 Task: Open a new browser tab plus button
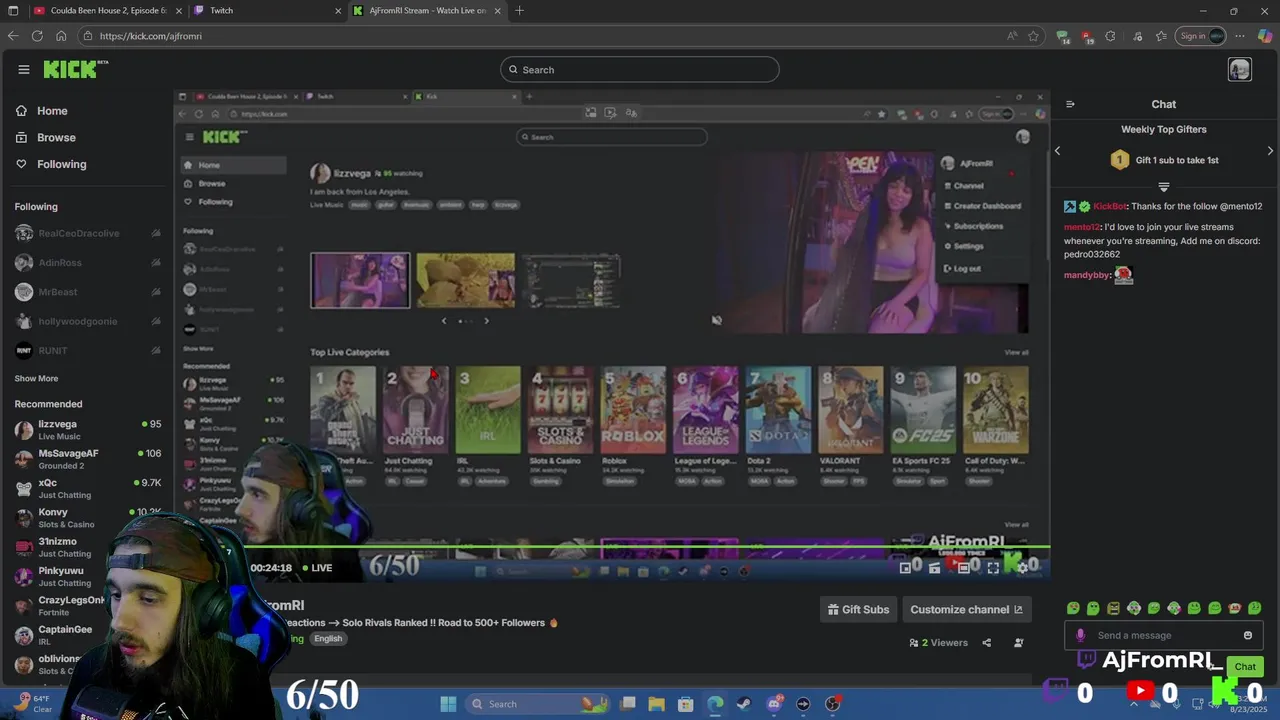pos(519,11)
